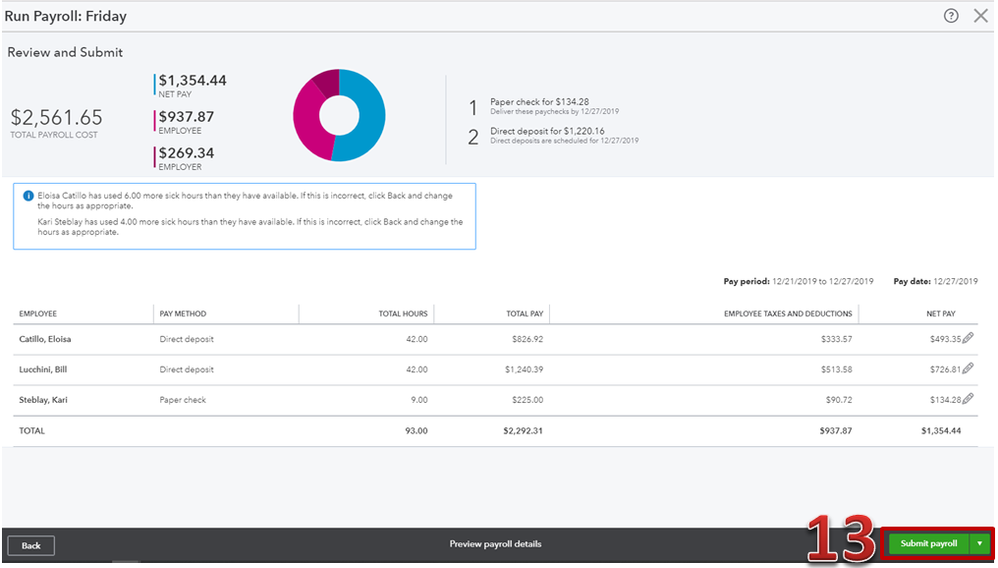Screen dimensions: 998x568
Task: Click the Direct deposit for $1,220.16 line
Action: (547, 131)
